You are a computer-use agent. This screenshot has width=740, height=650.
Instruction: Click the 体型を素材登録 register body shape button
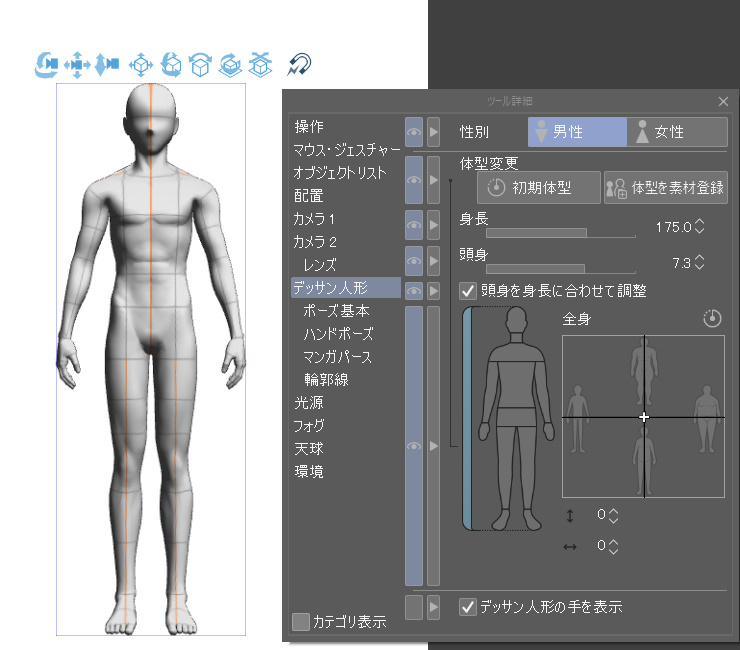(x=666, y=187)
